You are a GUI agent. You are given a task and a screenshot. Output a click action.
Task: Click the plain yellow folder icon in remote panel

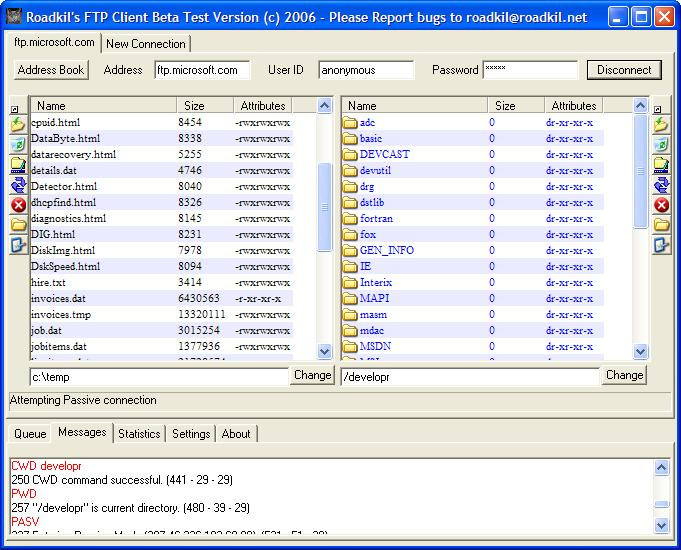[661, 225]
